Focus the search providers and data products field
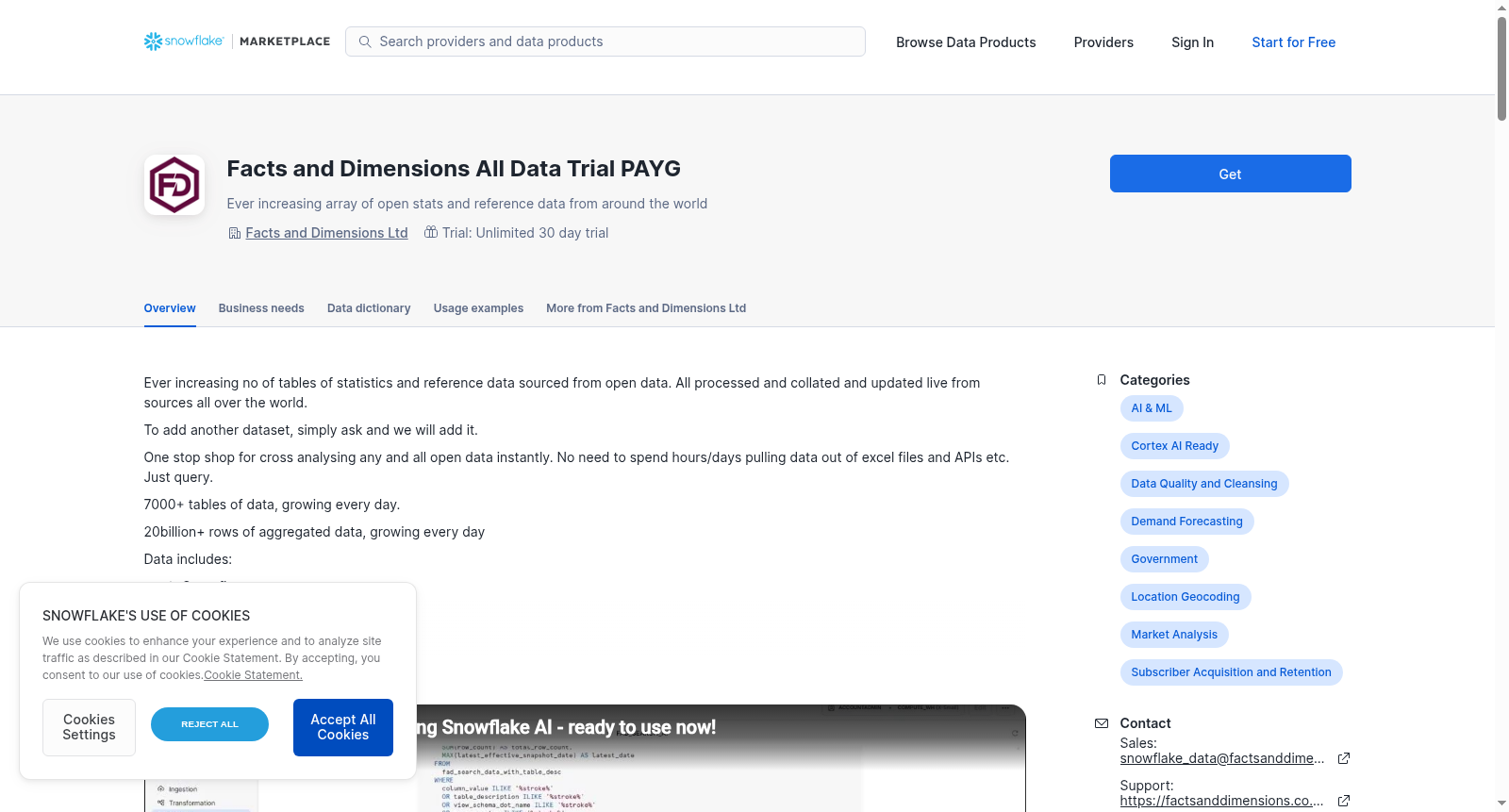This screenshot has width=1509, height=812. (605, 41)
